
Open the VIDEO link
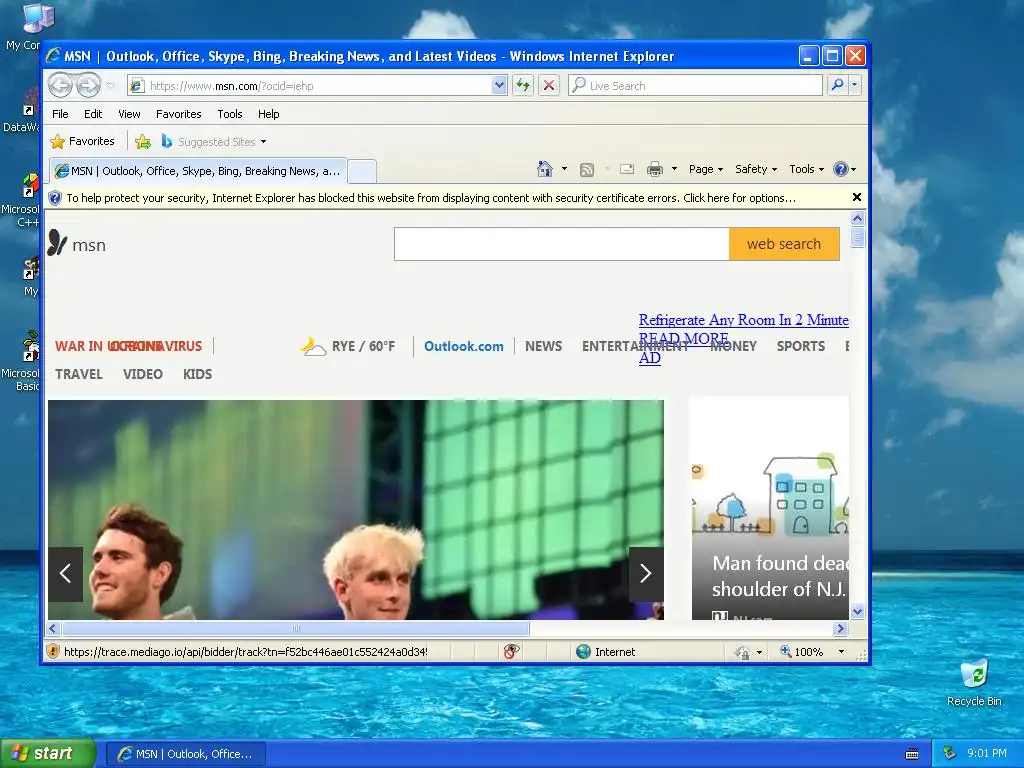[142, 374]
